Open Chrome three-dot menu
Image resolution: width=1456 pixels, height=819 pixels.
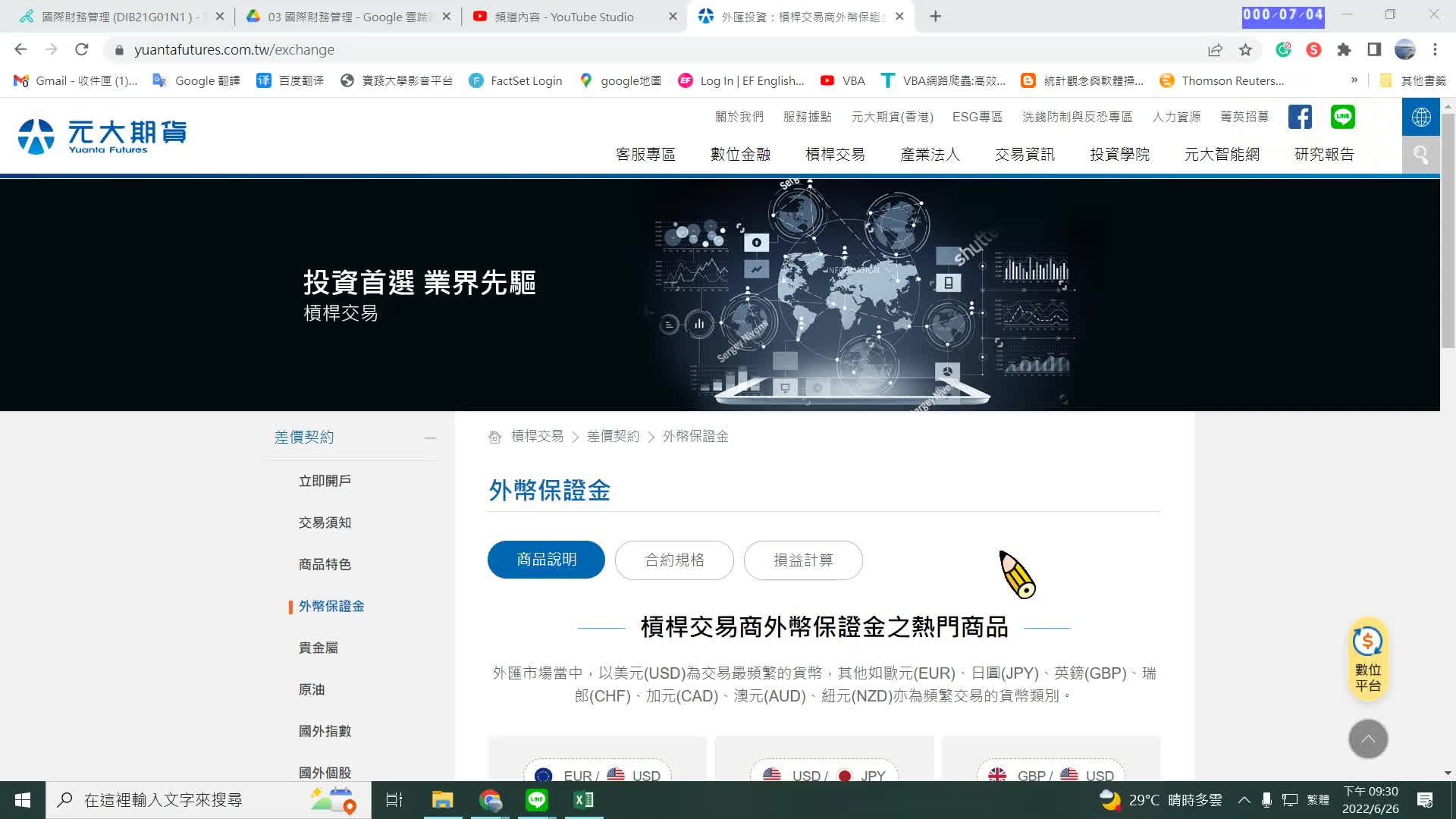[x=1435, y=50]
